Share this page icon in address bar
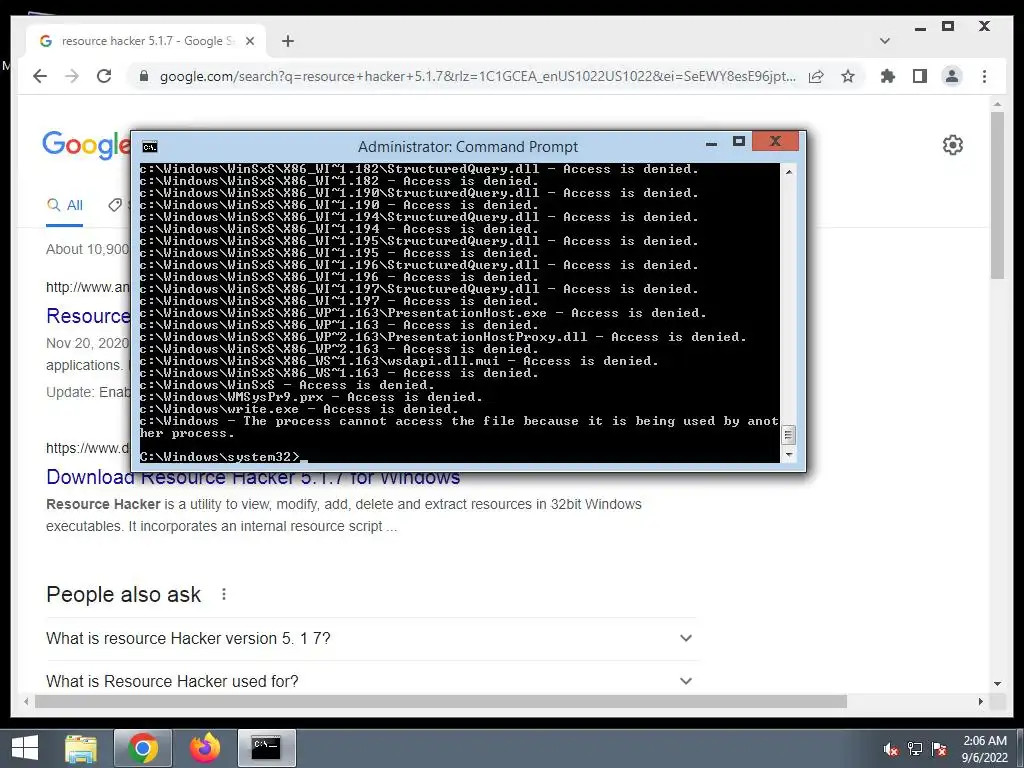The height and width of the screenshot is (768, 1024). [x=816, y=76]
